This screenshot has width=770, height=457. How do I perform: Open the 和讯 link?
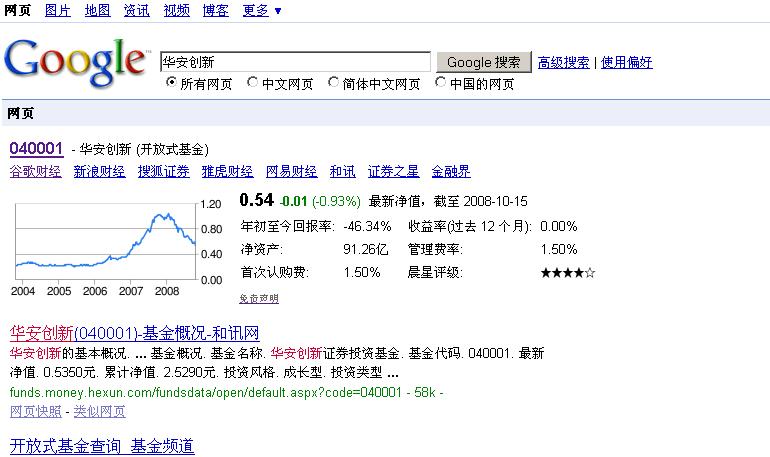342,171
